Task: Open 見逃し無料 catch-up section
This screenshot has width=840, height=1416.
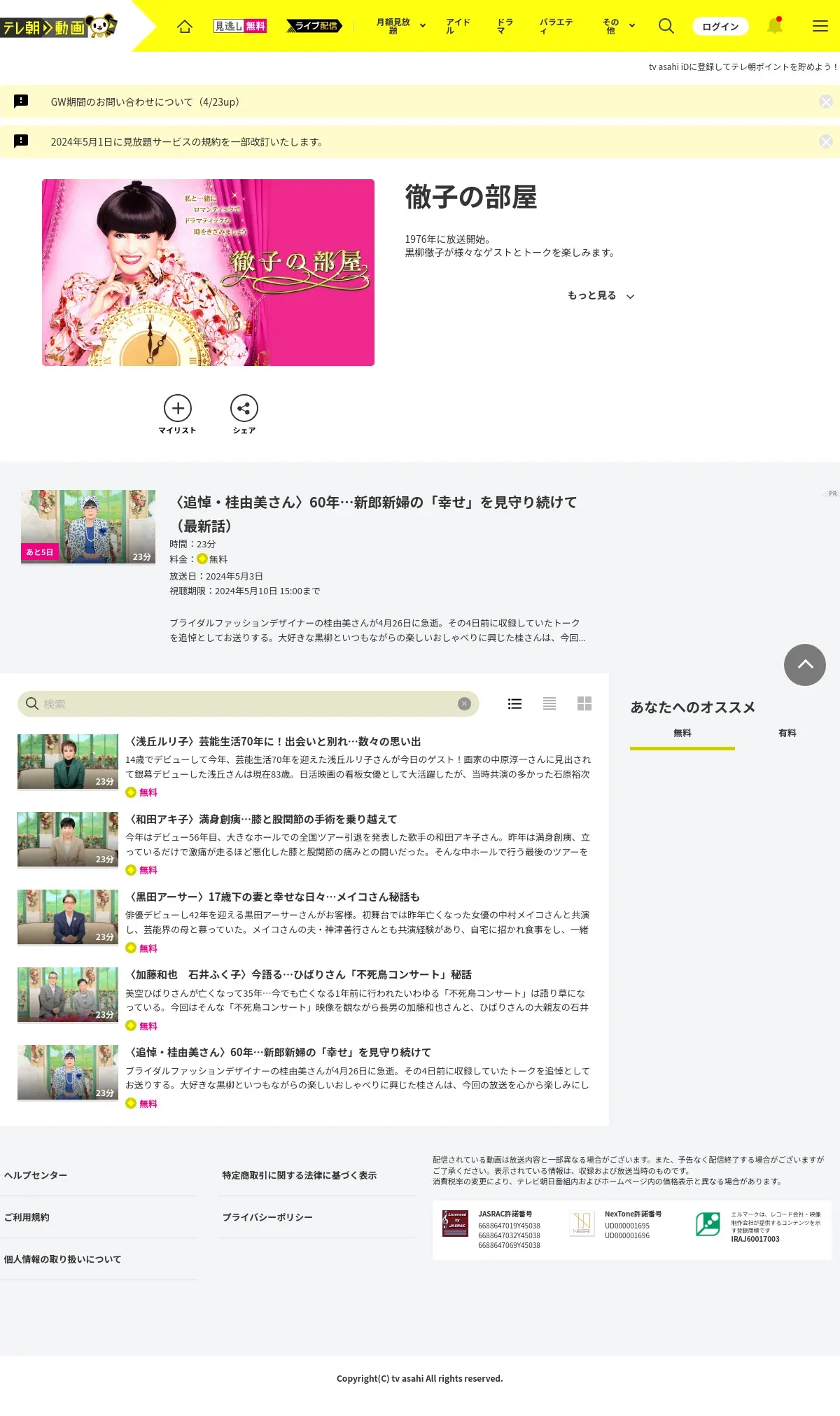Action: pos(240,26)
